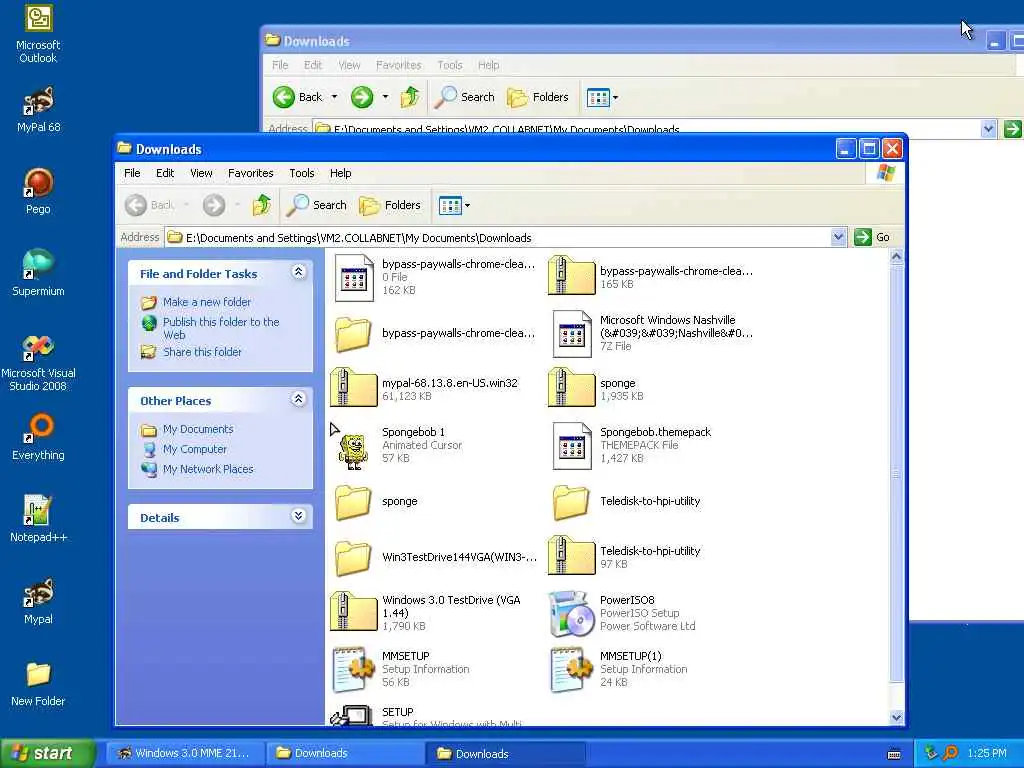Image resolution: width=1024 pixels, height=768 pixels.
Task: Open Favorites menu in rear Downloads window
Action: (398, 65)
